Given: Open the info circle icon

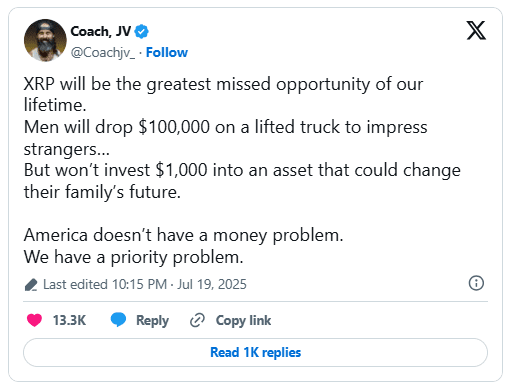Looking at the screenshot, I should 476,283.
